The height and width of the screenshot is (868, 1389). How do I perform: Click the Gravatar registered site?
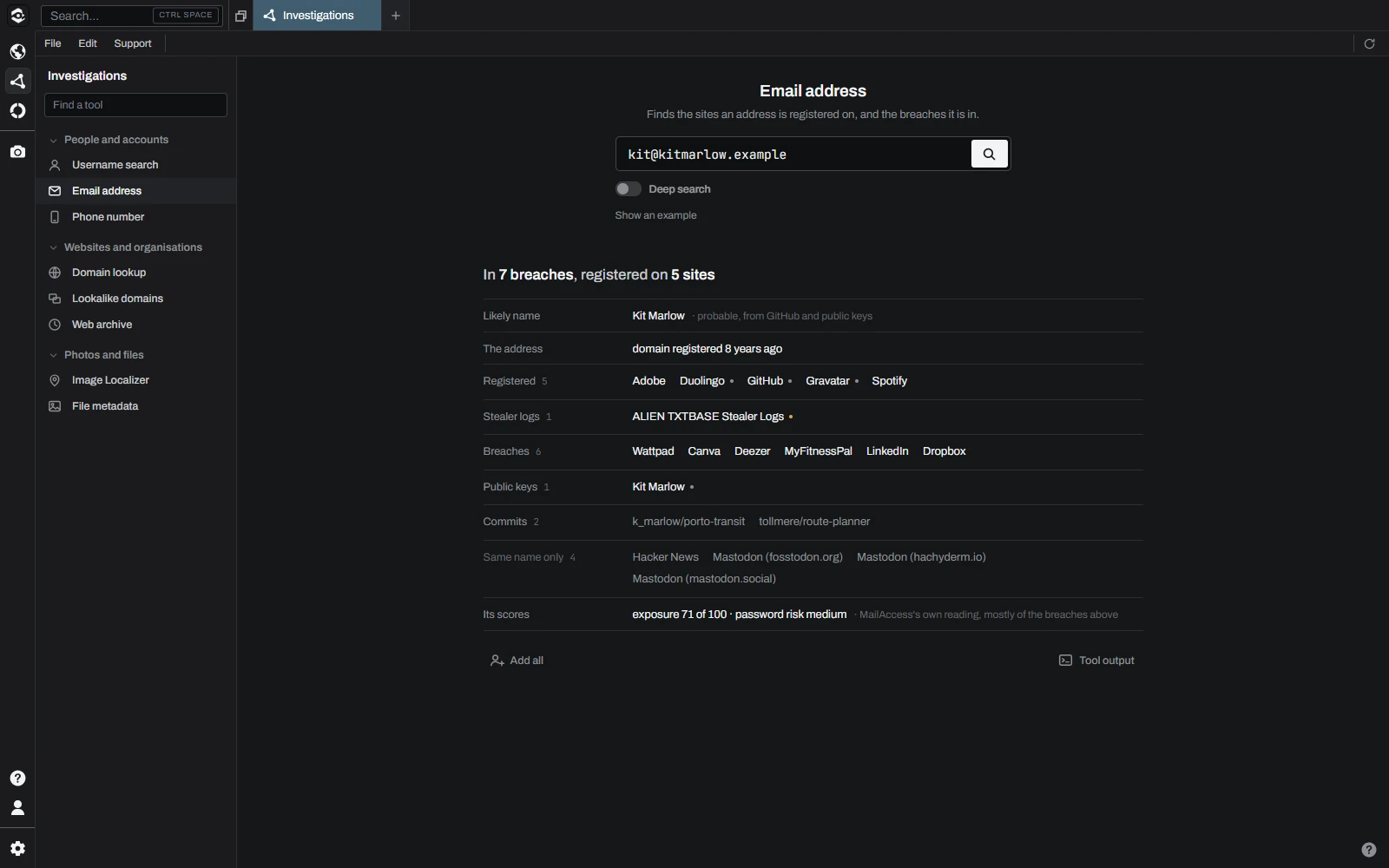(827, 381)
